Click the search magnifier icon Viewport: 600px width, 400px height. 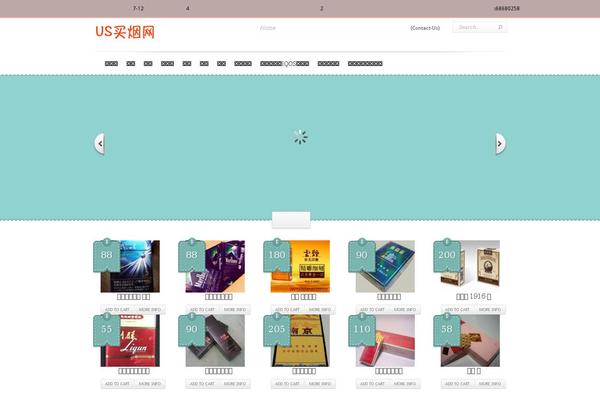point(500,27)
